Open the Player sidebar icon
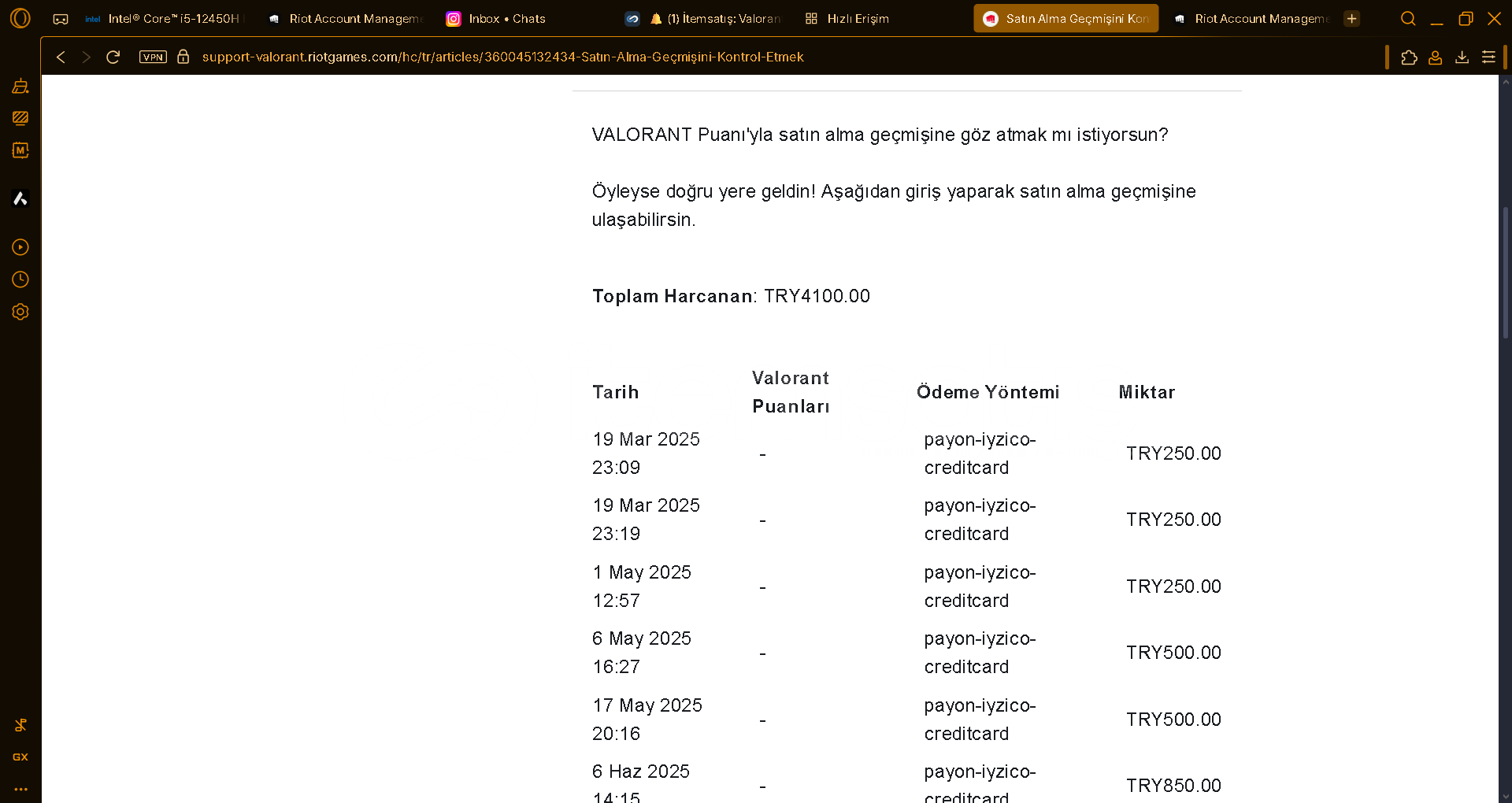1512x803 pixels. pos(20,247)
